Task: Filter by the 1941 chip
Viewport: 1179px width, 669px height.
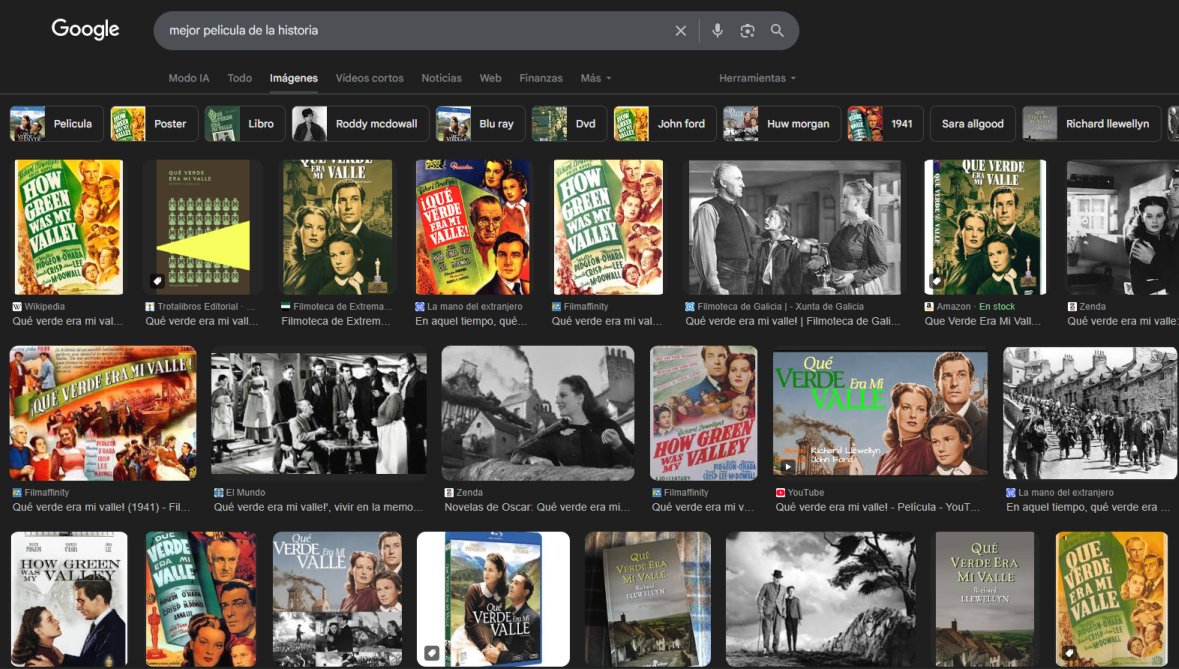Action: (x=886, y=124)
